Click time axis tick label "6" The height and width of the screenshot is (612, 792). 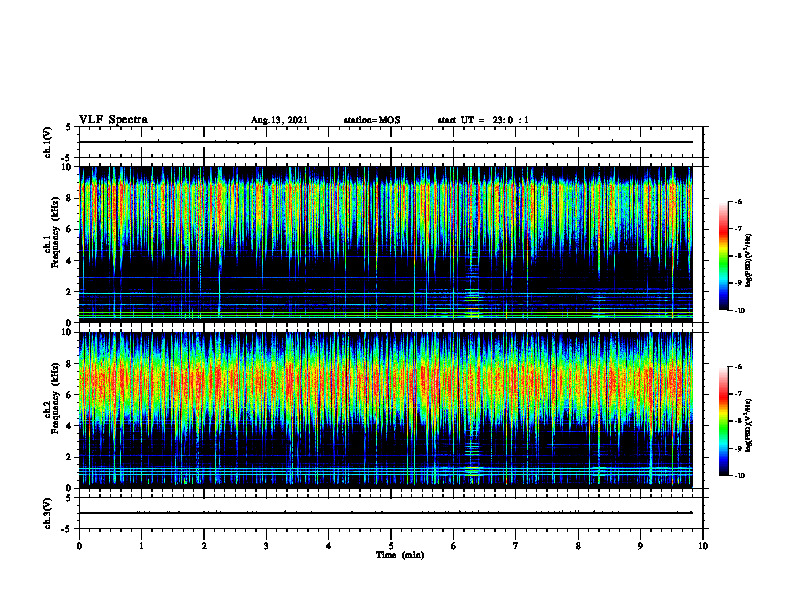click(x=454, y=546)
